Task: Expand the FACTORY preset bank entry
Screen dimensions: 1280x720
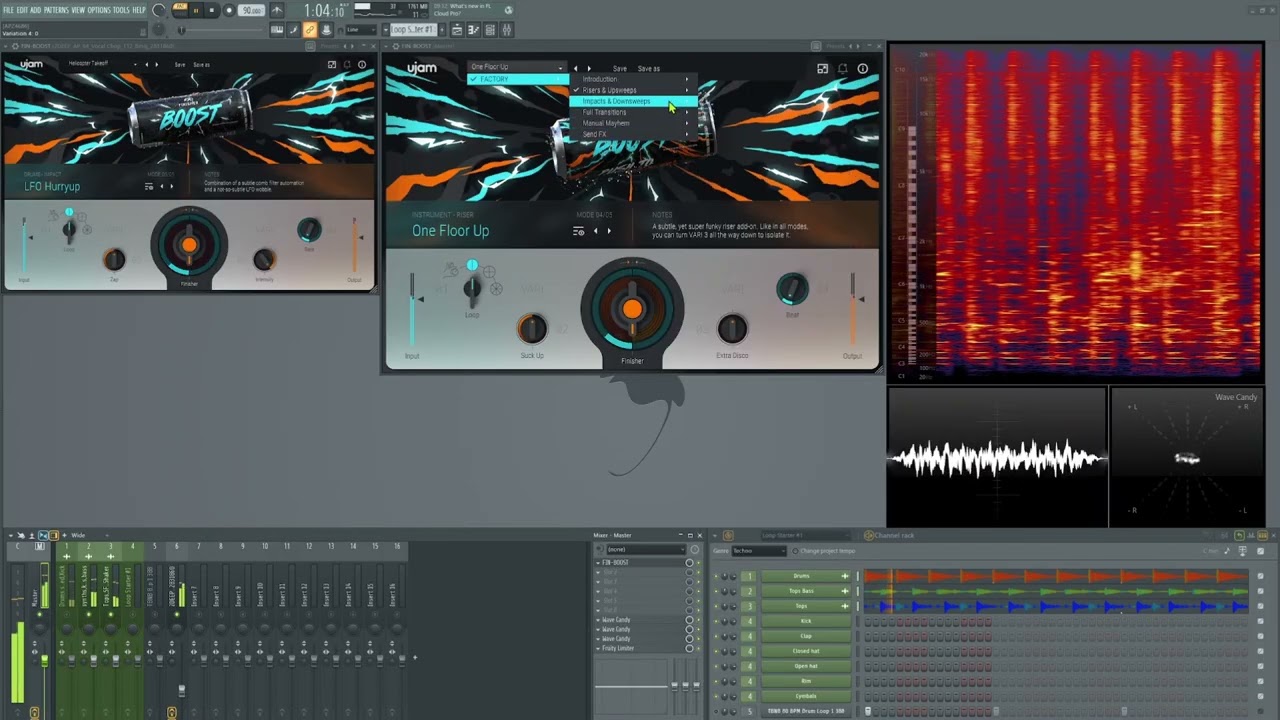Action: 517,79
